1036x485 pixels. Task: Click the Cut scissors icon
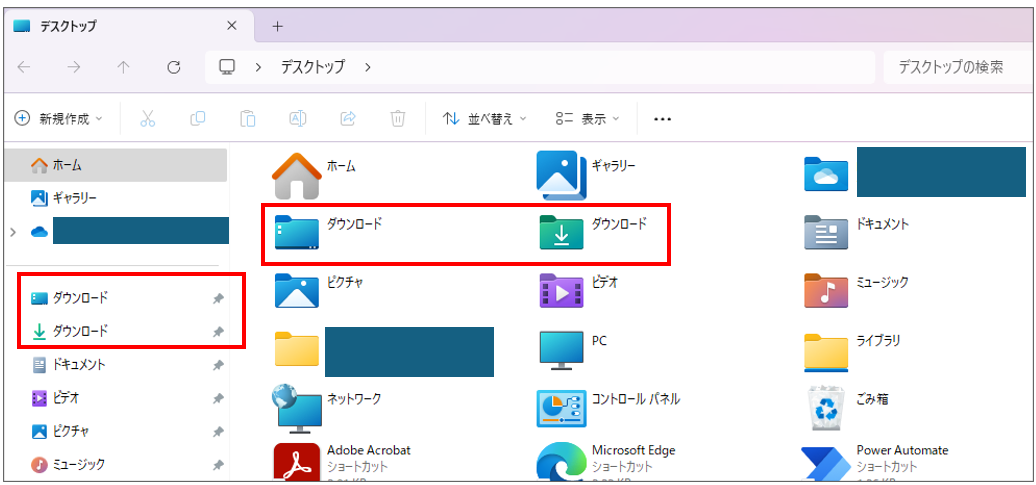point(147,118)
